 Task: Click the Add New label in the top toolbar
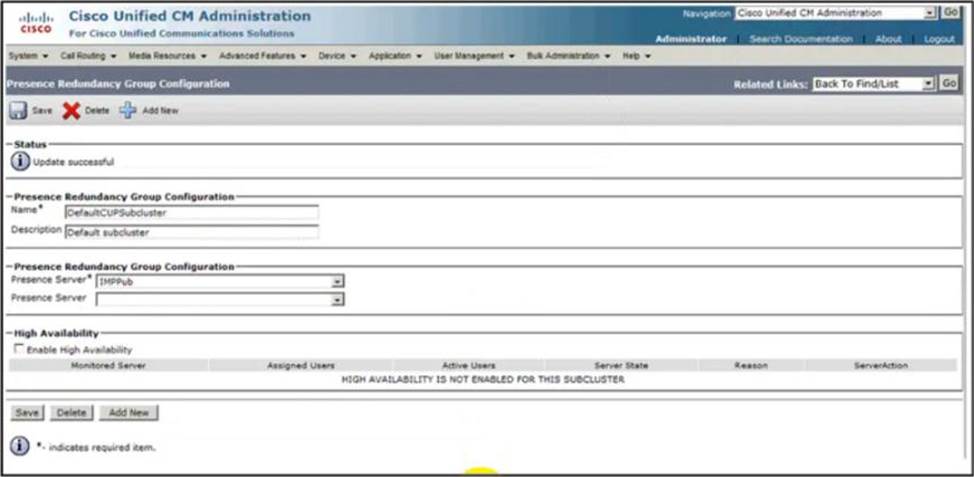coord(160,111)
